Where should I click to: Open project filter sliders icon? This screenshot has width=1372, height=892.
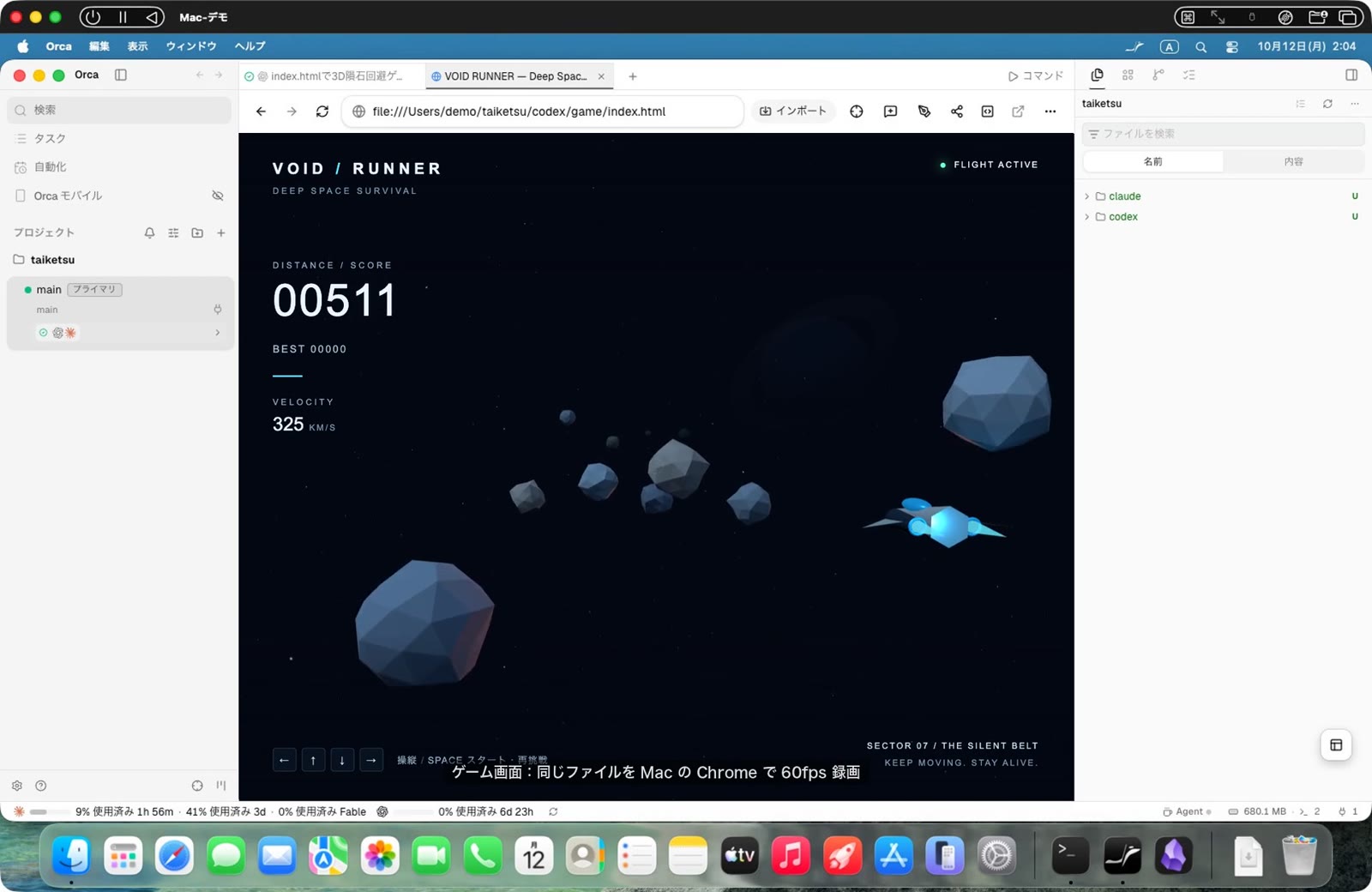coord(173,232)
